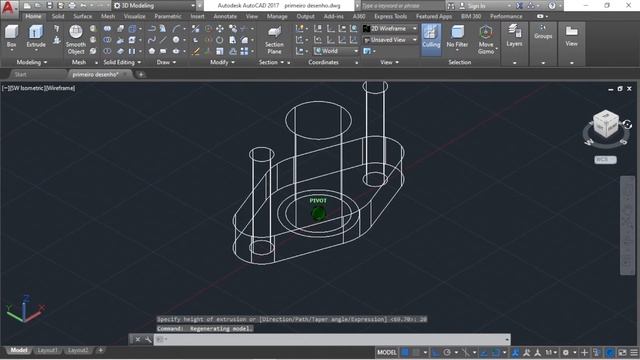Expand the Section panel

click(x=271, y=62)
